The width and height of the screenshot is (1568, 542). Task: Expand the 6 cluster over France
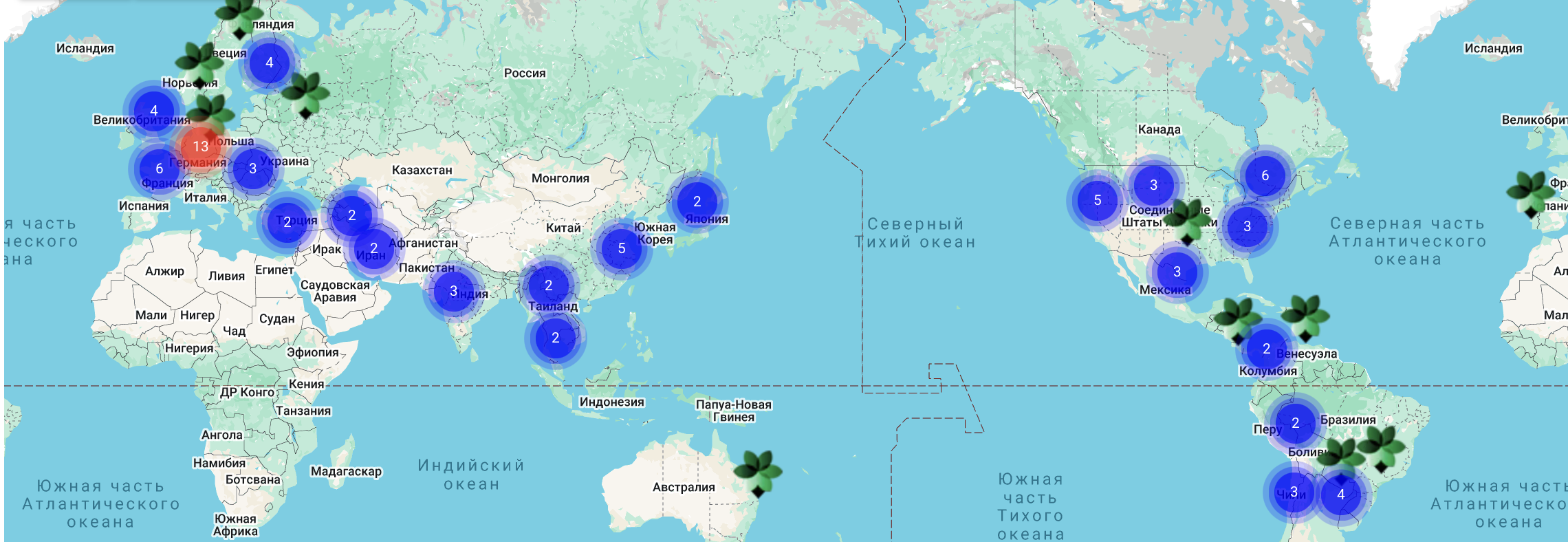[159, 169]
